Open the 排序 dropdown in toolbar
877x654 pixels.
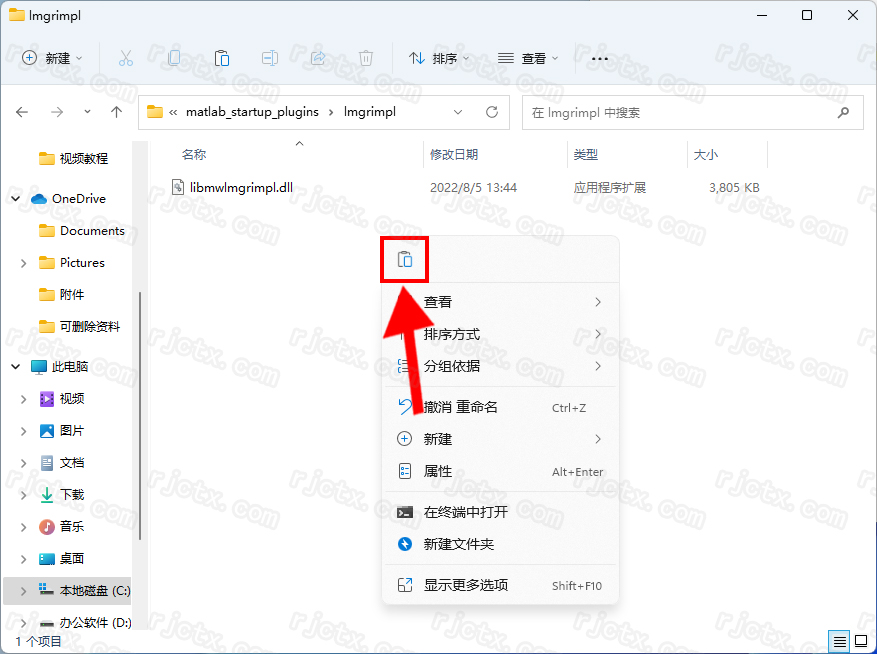[439, 58]
